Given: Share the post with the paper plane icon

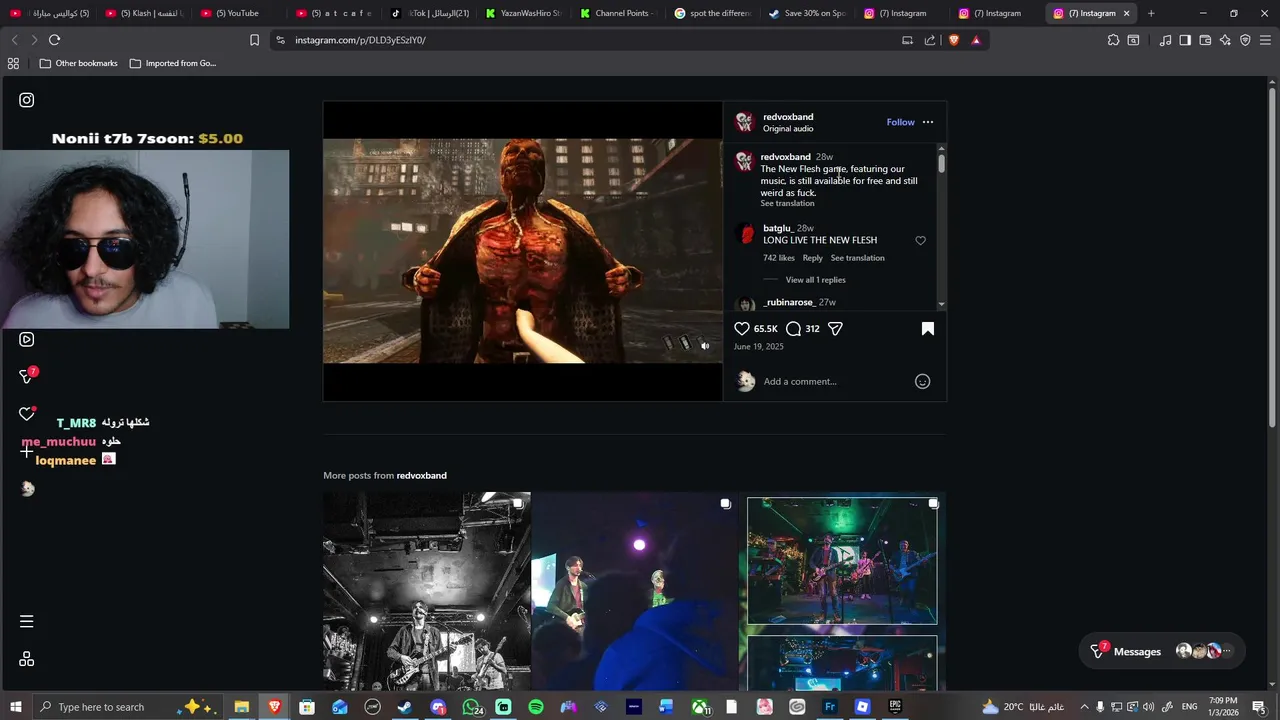Looking at the screenshot, I should pyautogui.click(x=835, y=328).
